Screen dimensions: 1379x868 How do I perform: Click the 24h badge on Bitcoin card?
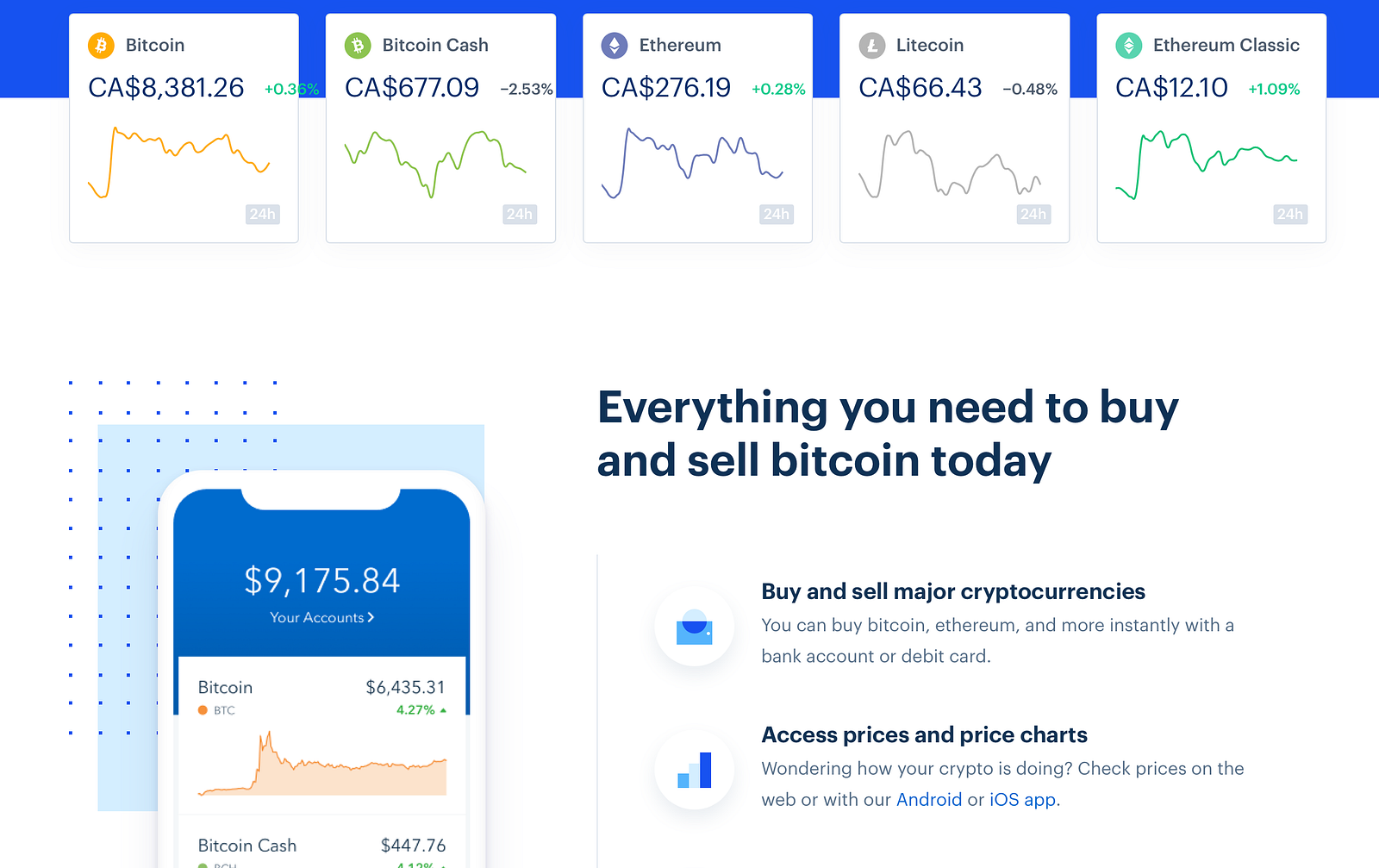(x=262, y=214)
